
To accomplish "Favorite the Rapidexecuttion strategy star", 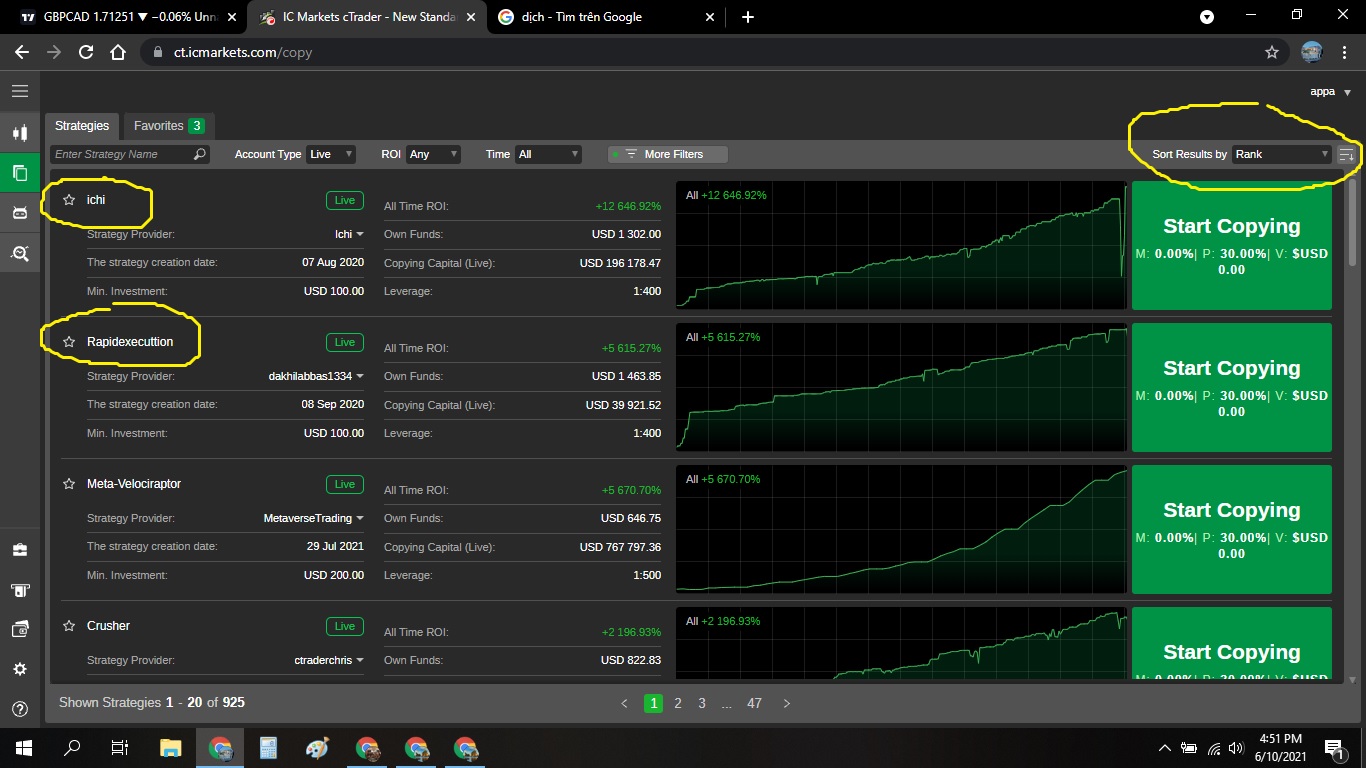I will [69, 342].
